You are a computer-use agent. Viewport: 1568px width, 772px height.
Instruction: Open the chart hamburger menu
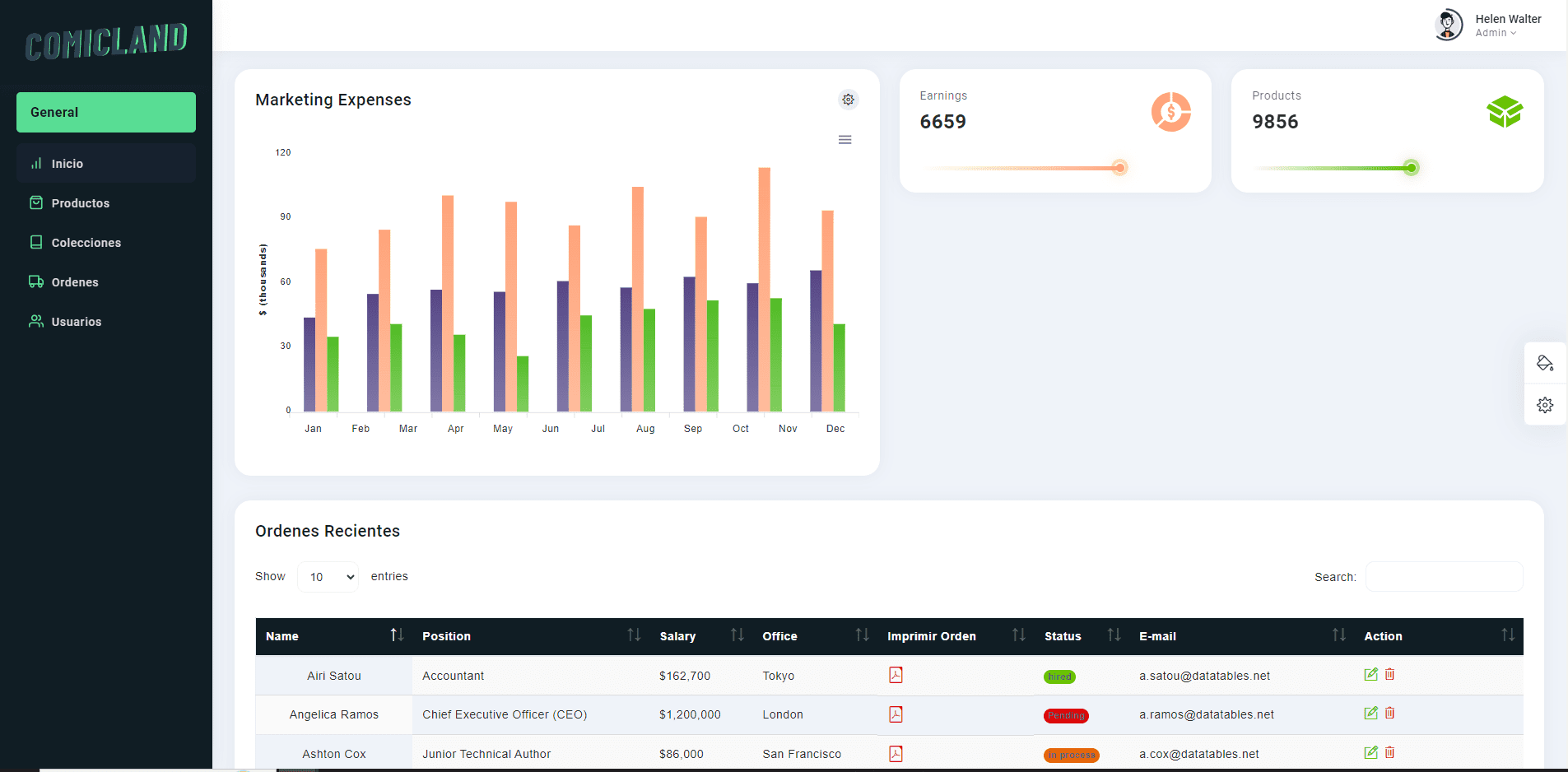click(844, 140)
